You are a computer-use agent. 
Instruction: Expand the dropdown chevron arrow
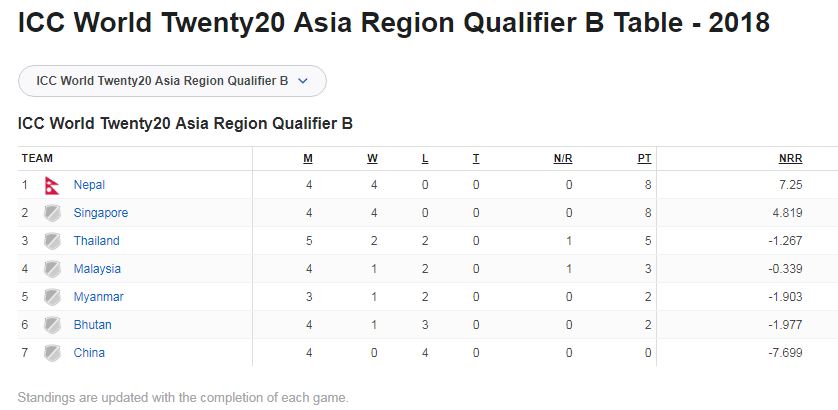(x=302, y=81)
